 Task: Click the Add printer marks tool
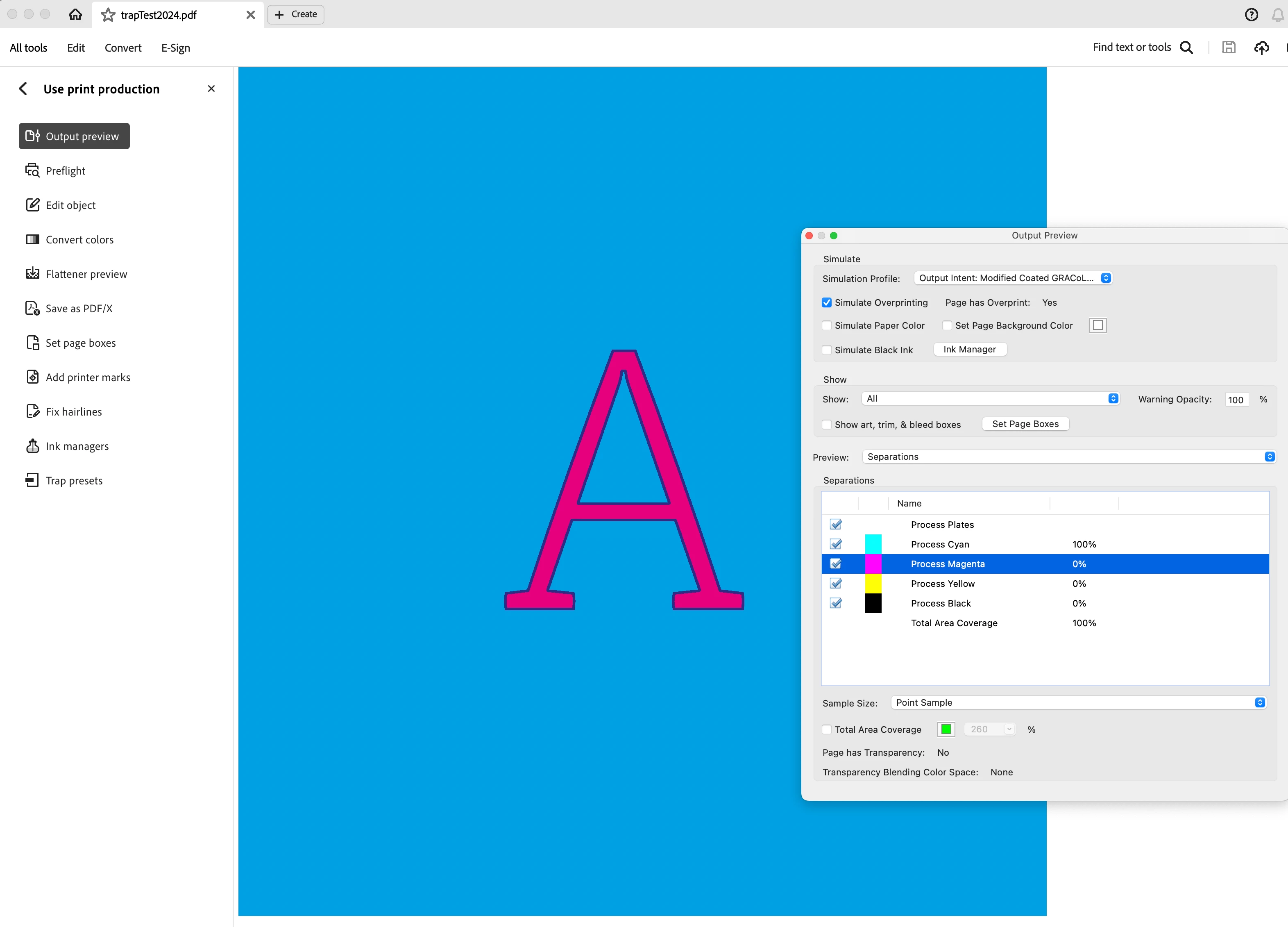tap(88, 378)
